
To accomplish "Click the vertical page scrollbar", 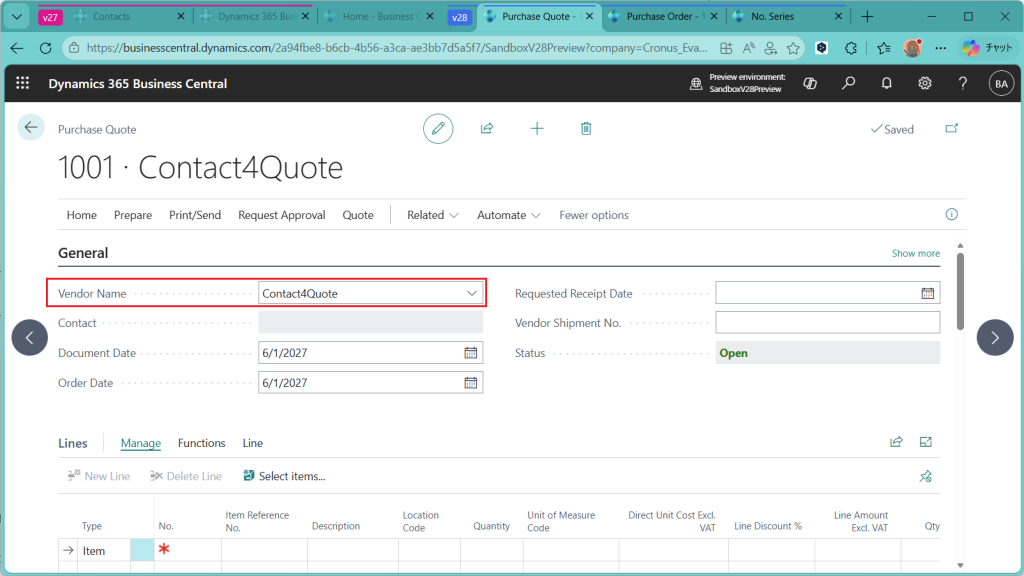I will click(x=961, y=290).
